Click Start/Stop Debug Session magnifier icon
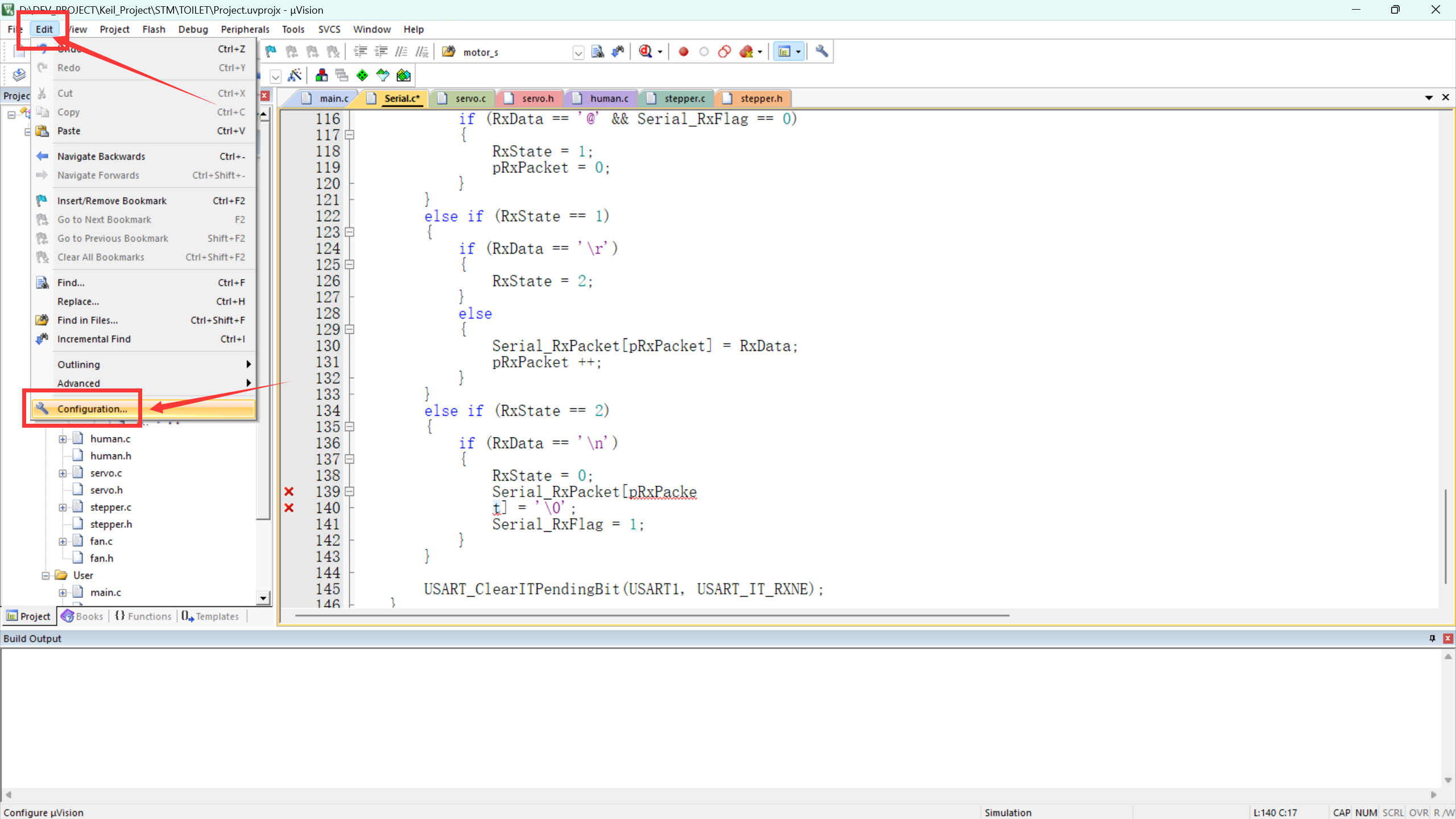Image resolution: width=1456 pixels, height=819 pixels. tap(646, 52)
